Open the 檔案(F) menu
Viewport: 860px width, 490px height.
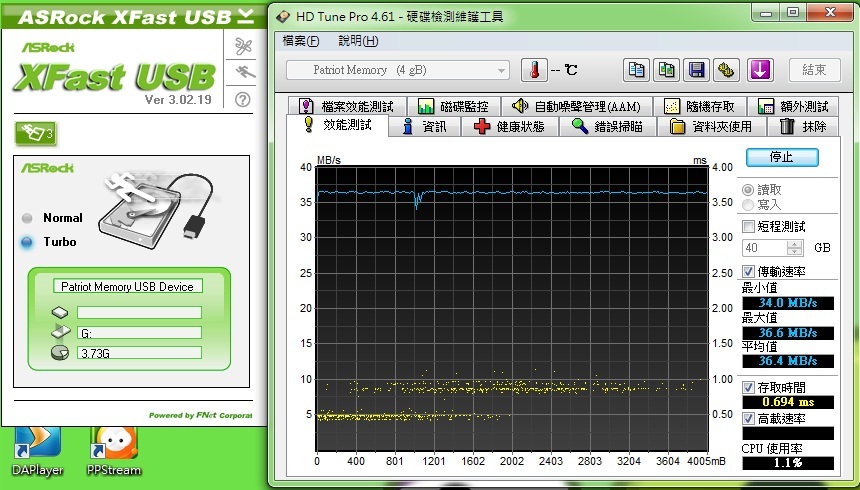click(301, 41)
